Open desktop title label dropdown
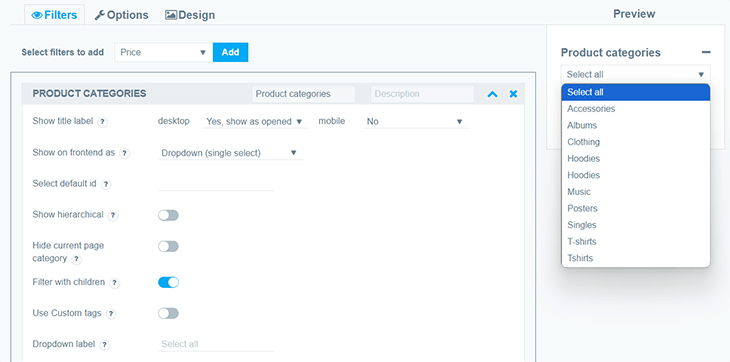The image size is (730, 362). tap(255, 121)
